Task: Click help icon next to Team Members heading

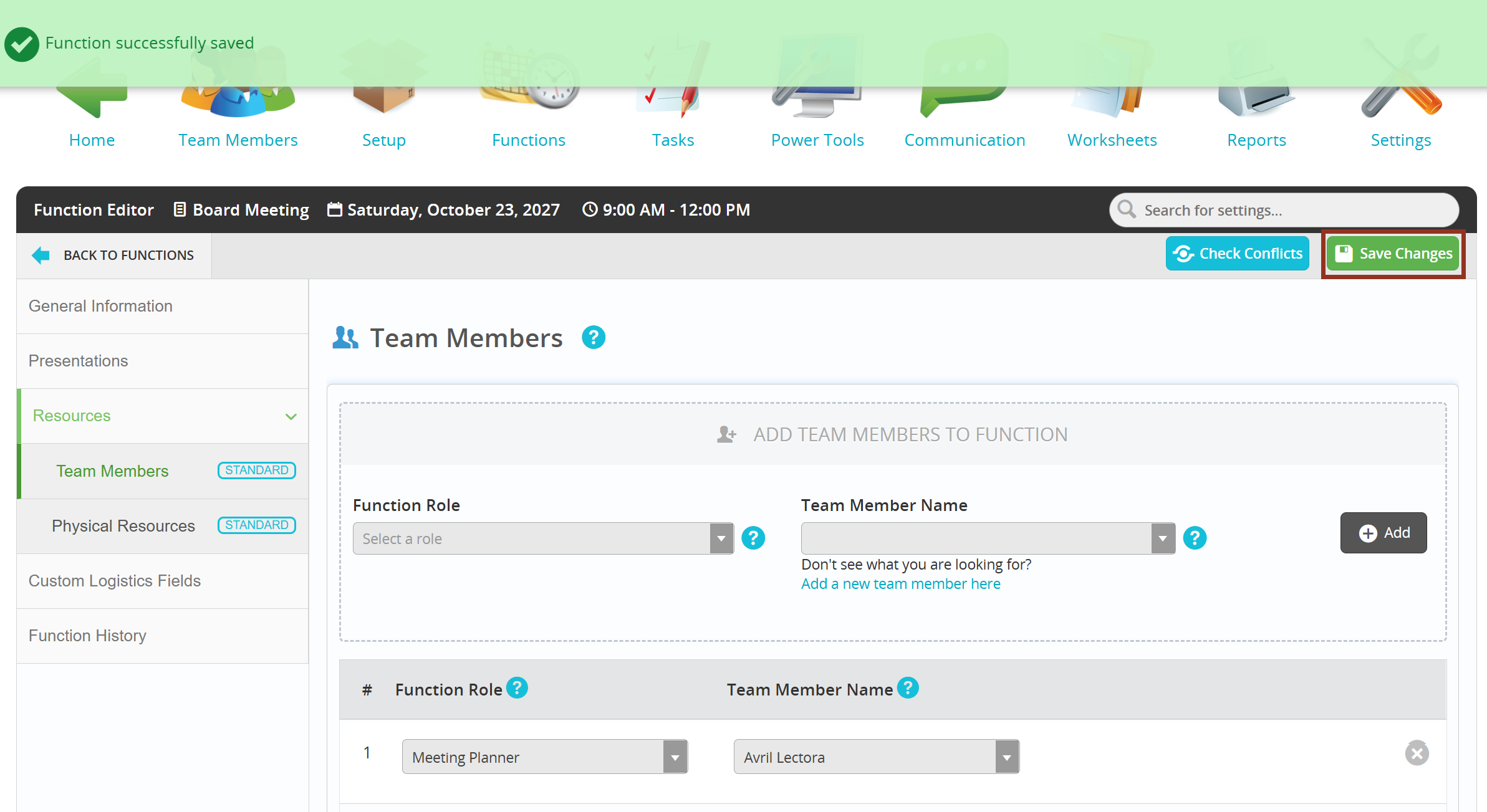Action: (x=593, y=338)
